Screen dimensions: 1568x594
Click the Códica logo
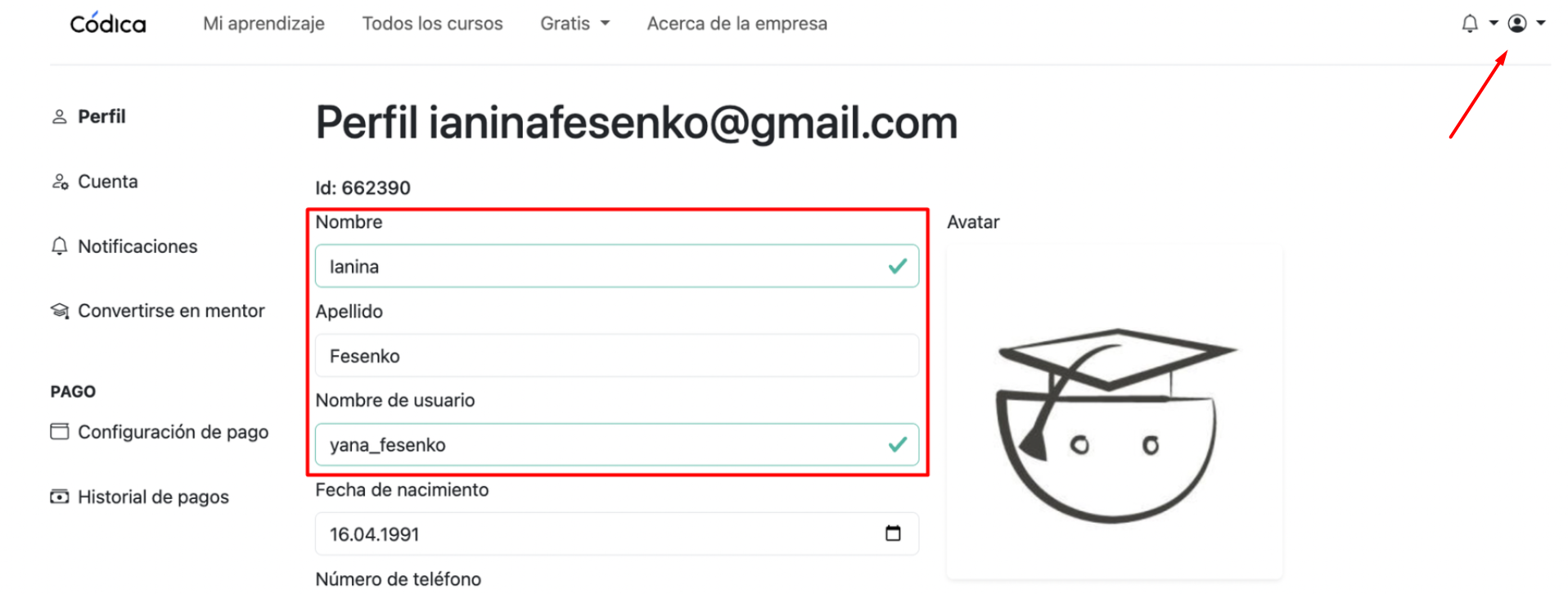point(108,24)
